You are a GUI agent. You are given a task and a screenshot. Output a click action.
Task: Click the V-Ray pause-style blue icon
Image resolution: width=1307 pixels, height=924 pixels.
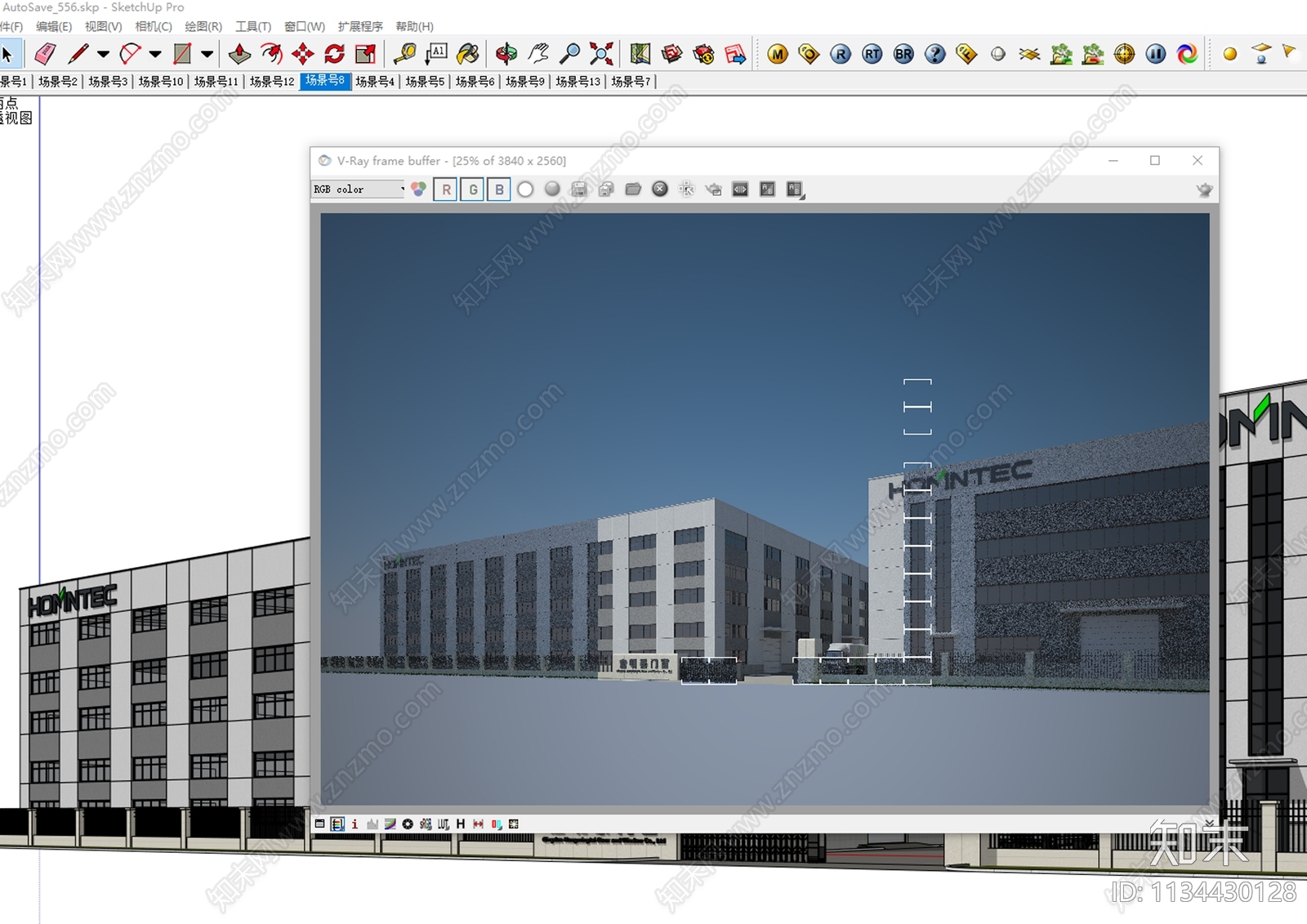1156,54
